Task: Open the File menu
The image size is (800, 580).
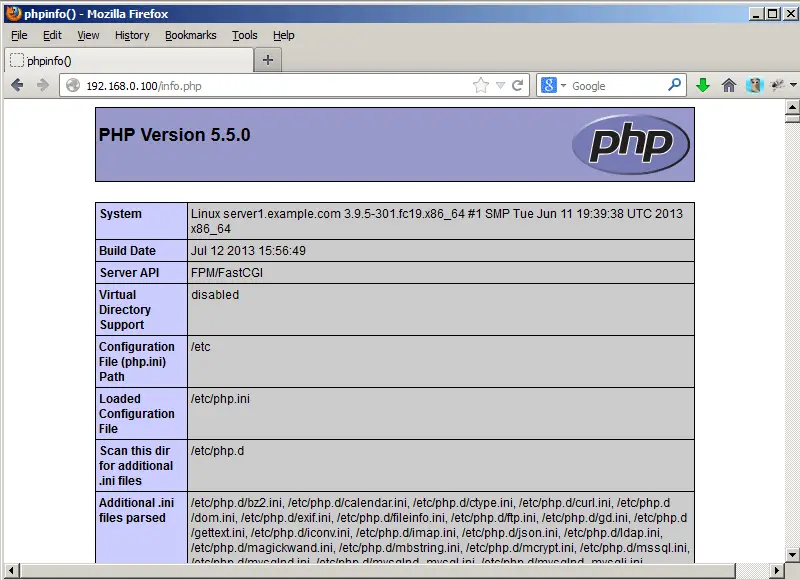Action: point(19,35)
